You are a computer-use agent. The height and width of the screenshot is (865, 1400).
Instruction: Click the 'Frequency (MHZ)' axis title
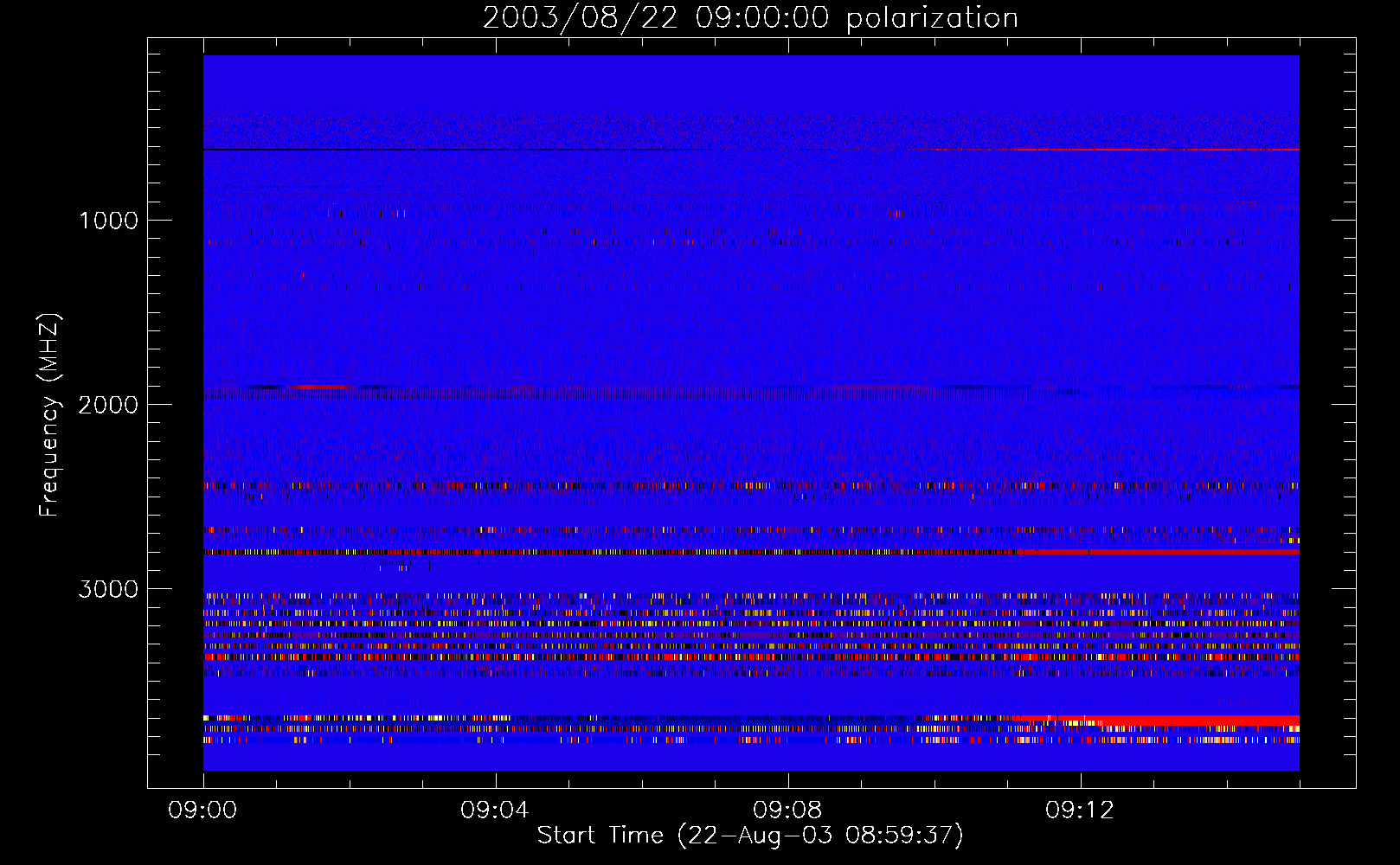pos(49,415)
